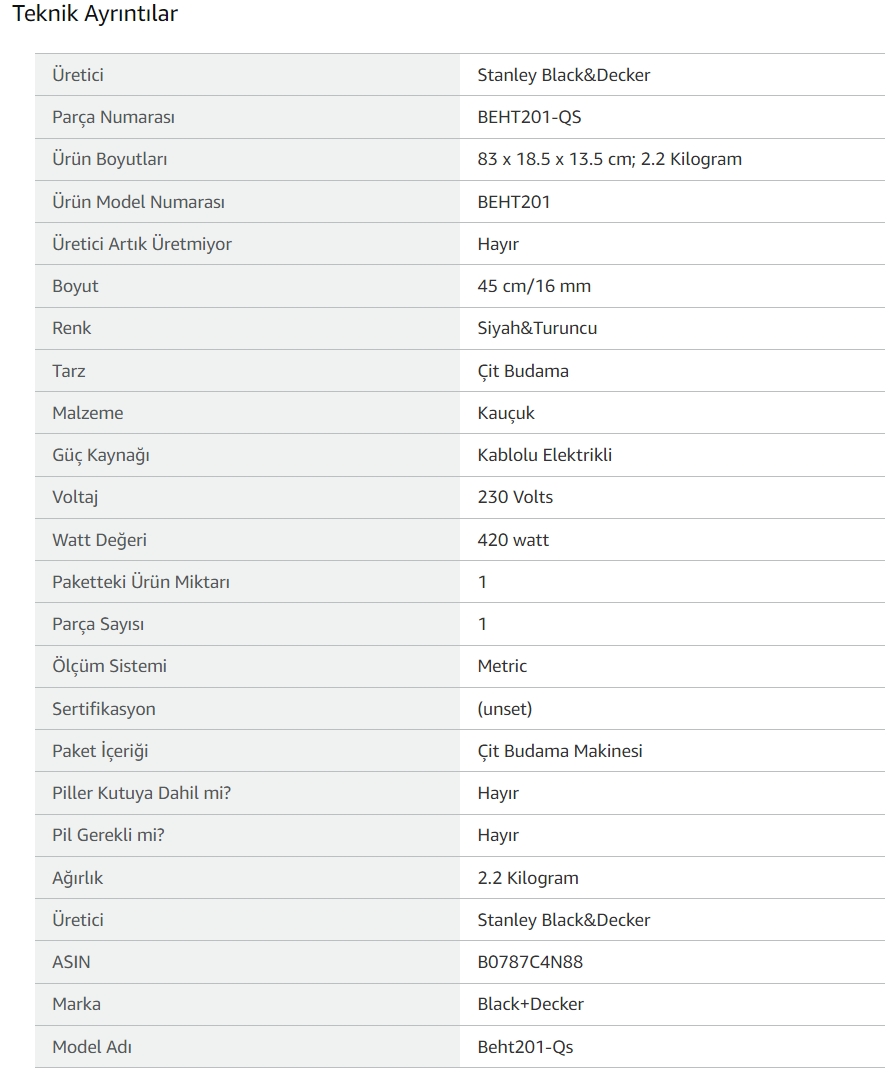892x1075 pixels.
Task: Click the Black+Decker brand value
Action: 531,1004
